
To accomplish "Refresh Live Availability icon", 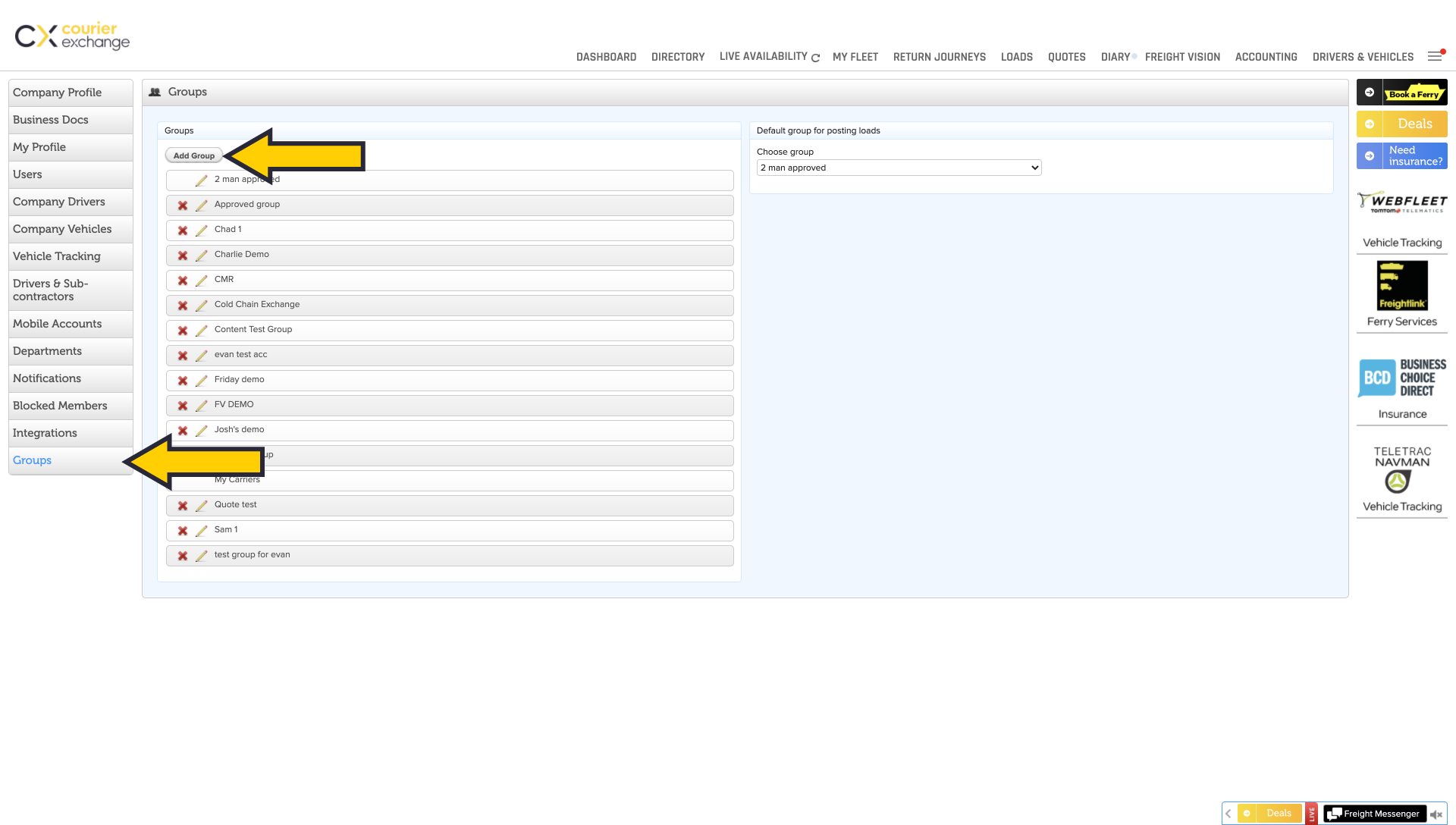I will [x=815, y=58].
